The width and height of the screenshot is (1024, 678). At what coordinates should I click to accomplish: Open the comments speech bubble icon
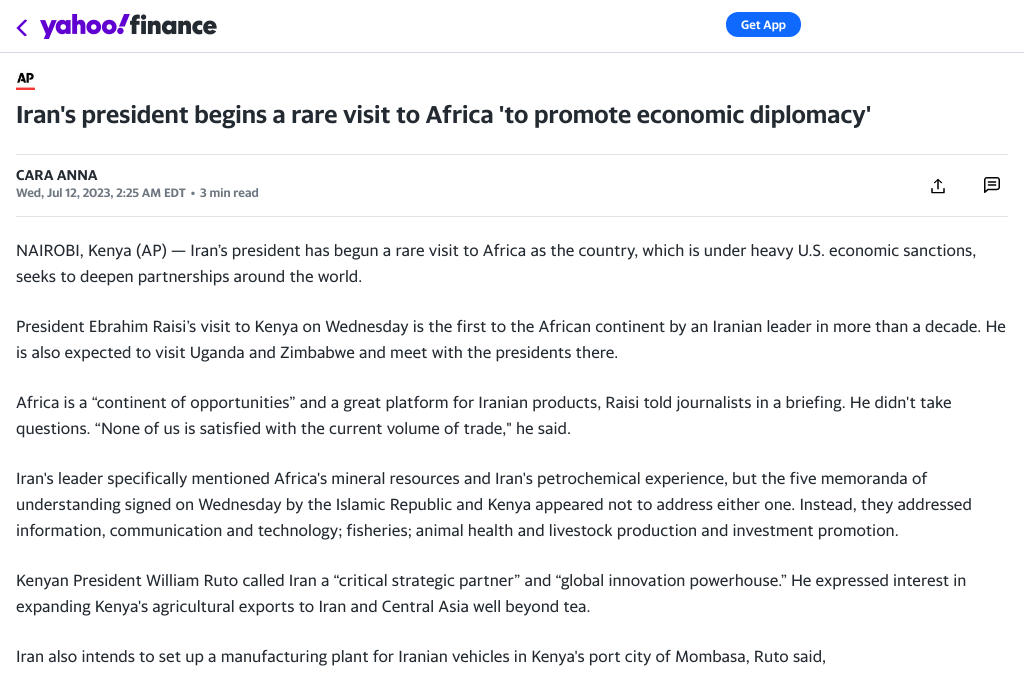tap(991, 185)
